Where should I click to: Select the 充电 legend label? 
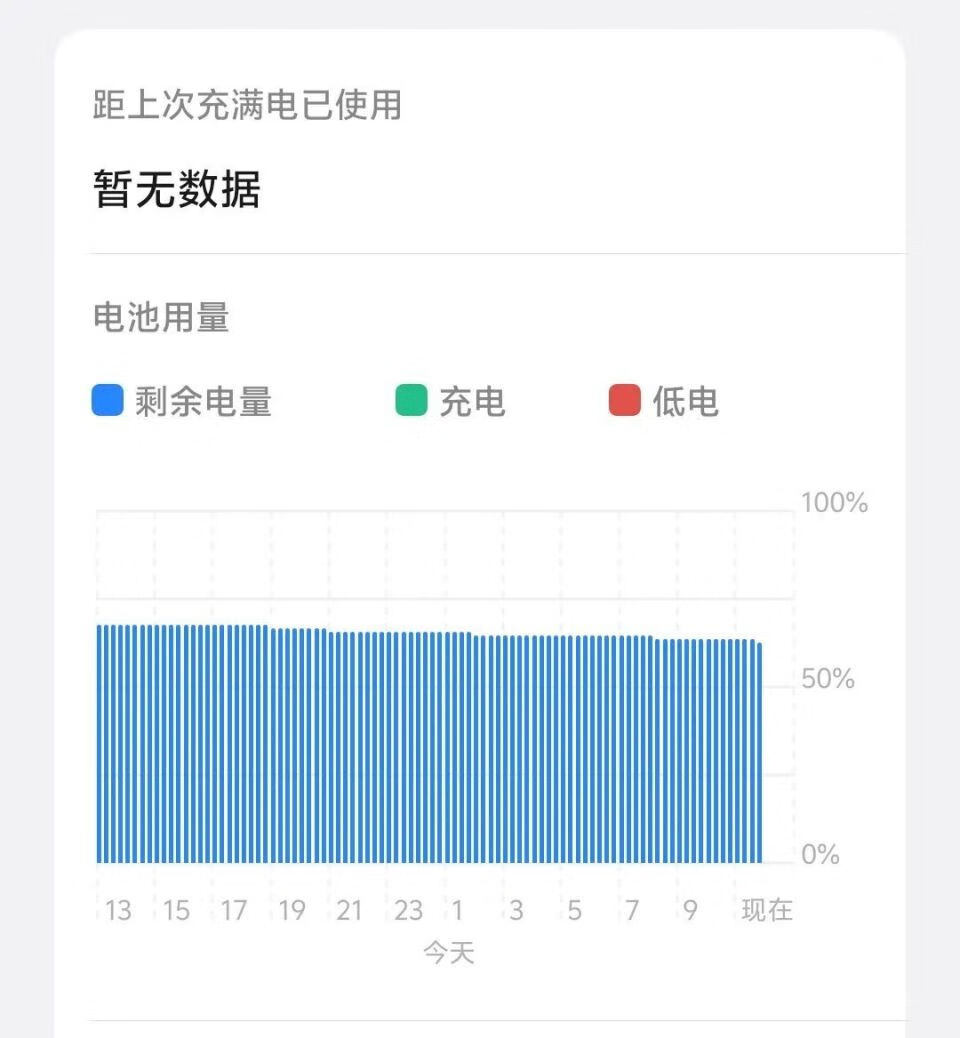472,402
